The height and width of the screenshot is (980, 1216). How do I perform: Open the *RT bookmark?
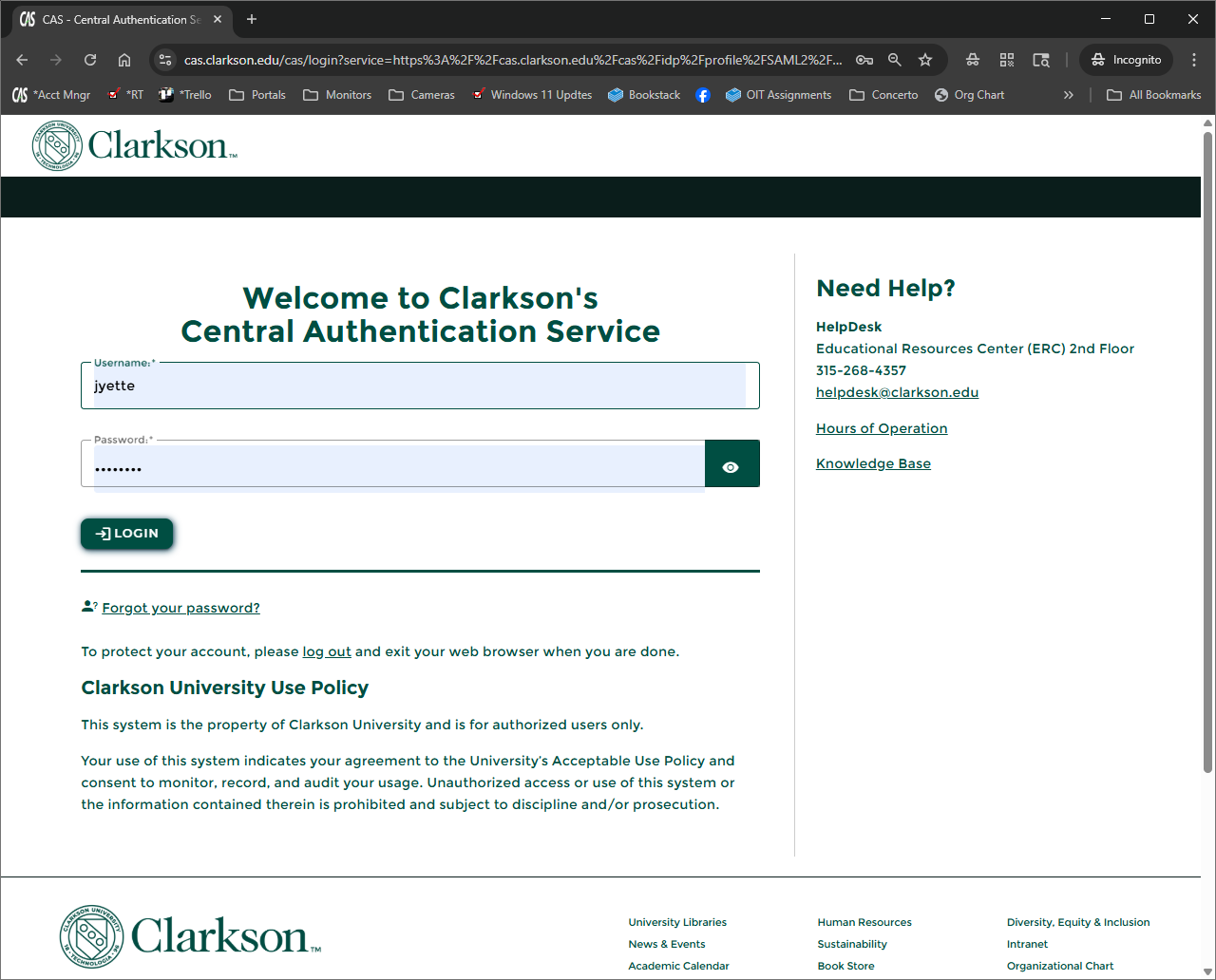[125, 95]
